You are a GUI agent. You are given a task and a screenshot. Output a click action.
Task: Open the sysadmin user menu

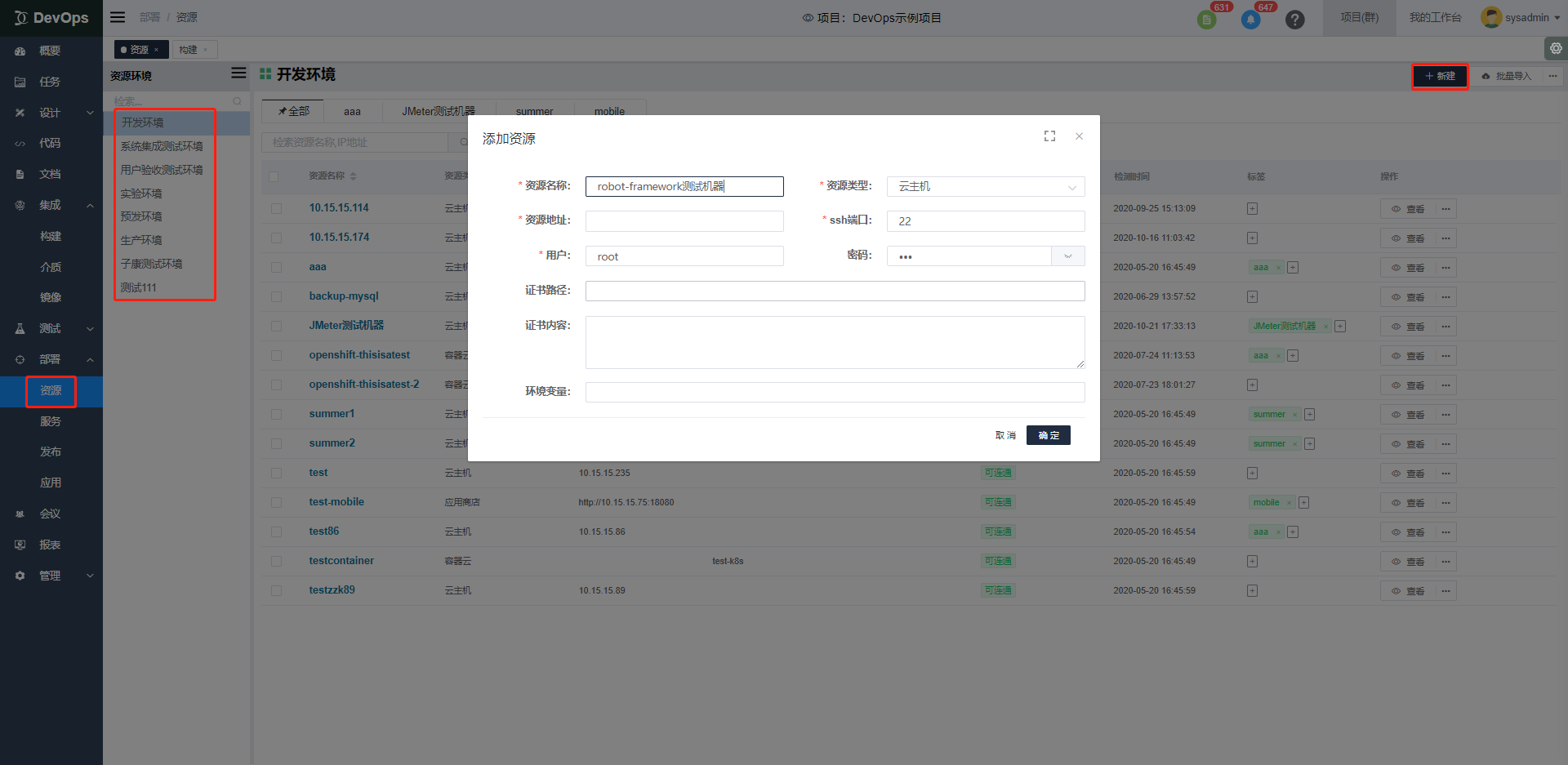pos(1521,18)
